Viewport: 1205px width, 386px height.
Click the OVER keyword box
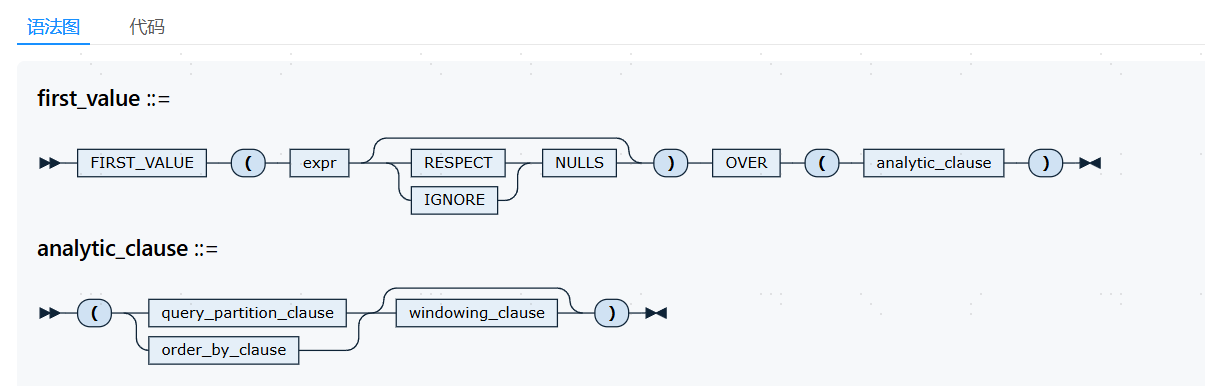[746, 162]
